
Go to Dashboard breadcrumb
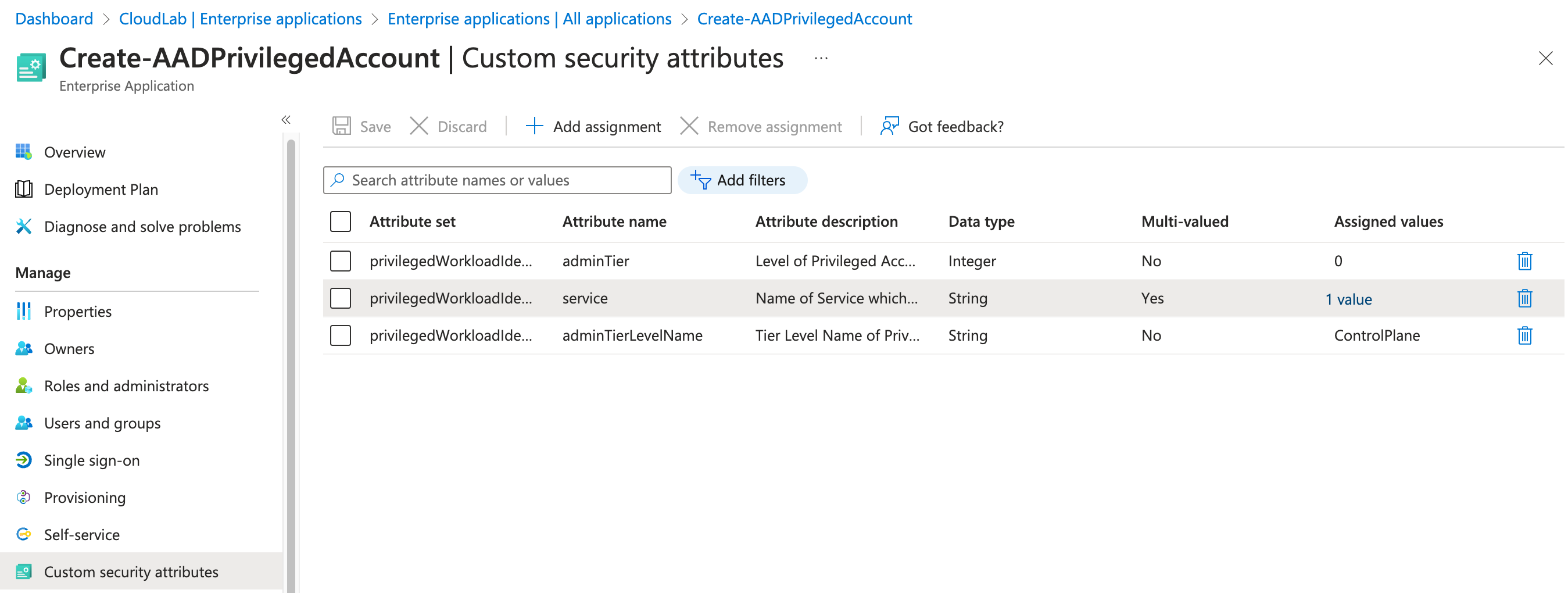click(x=54, y=18)
